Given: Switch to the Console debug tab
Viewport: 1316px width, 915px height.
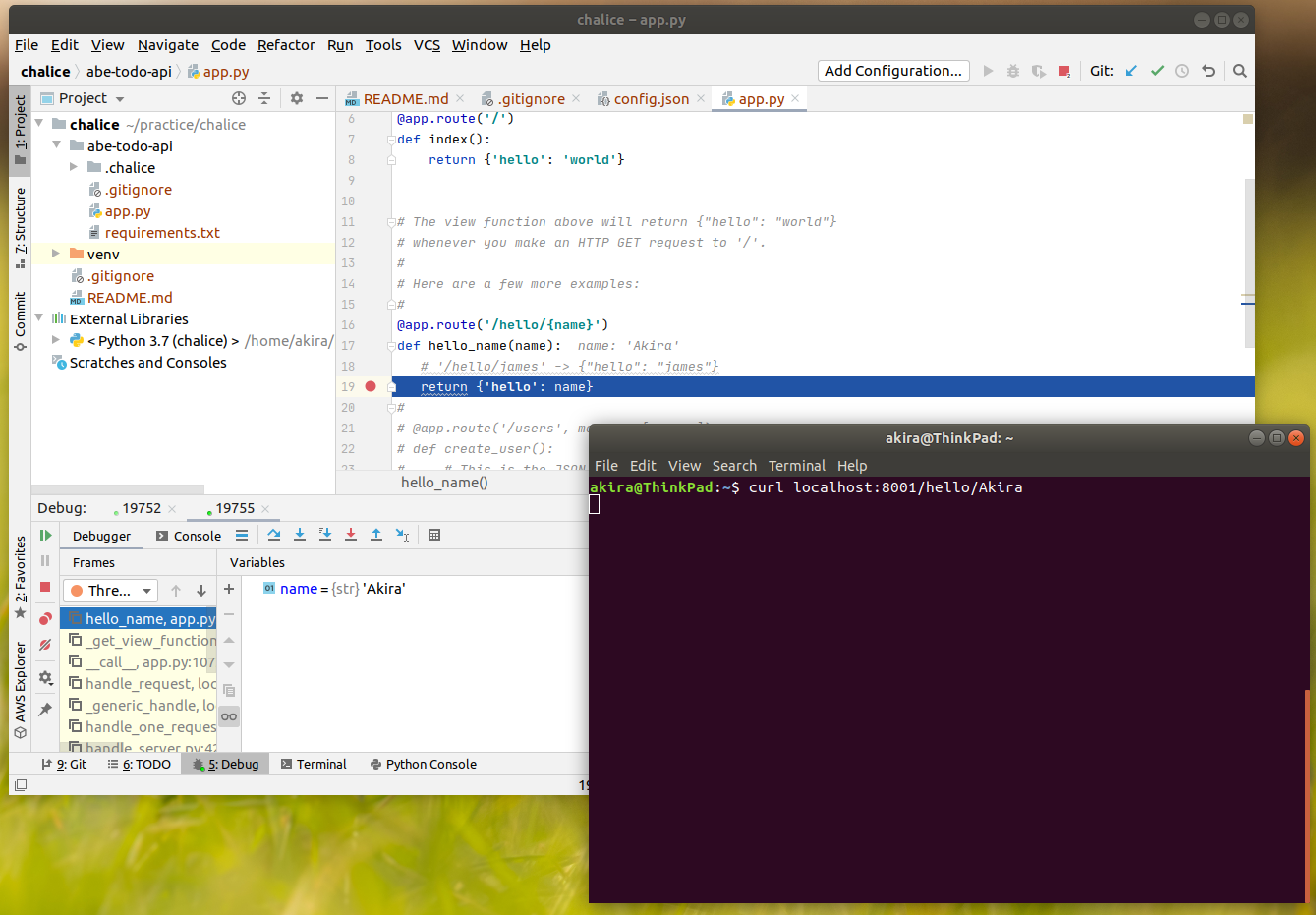Looking at the screenshot, I should [x=193, y=535].
